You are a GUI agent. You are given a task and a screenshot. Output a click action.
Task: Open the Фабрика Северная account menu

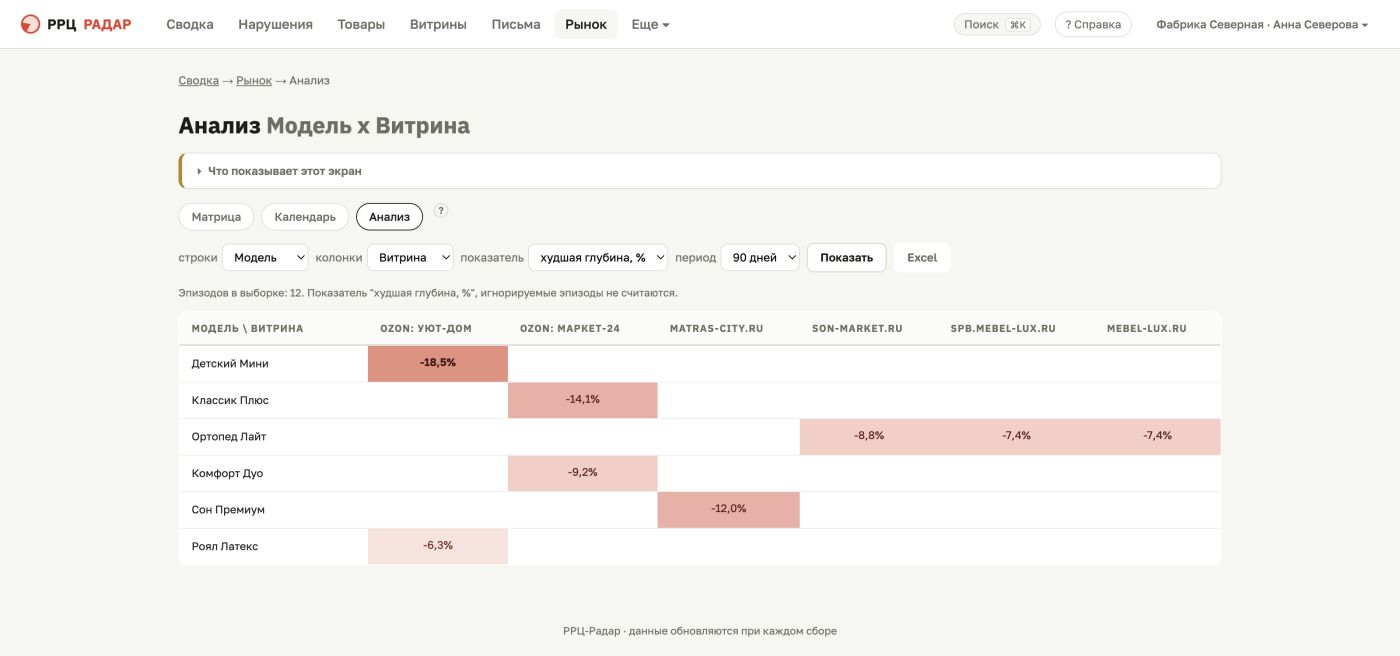point(1262,24)
